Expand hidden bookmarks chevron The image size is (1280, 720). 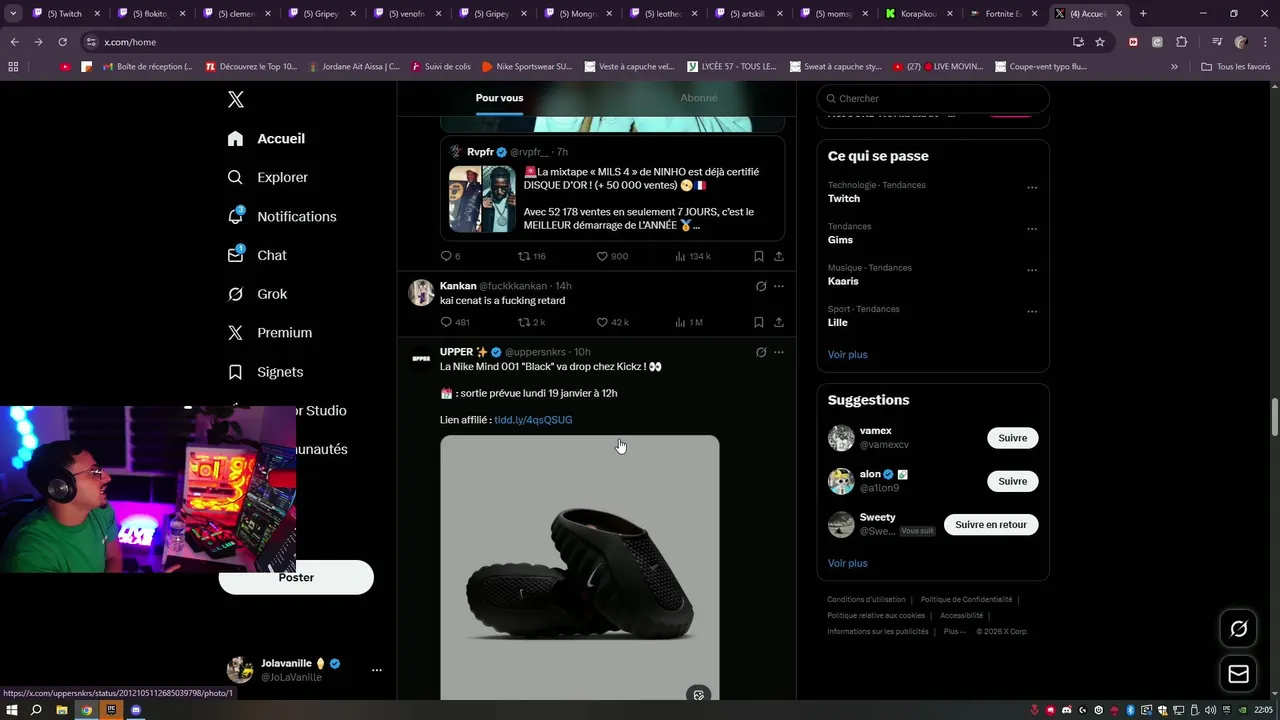coord(1174,67)
